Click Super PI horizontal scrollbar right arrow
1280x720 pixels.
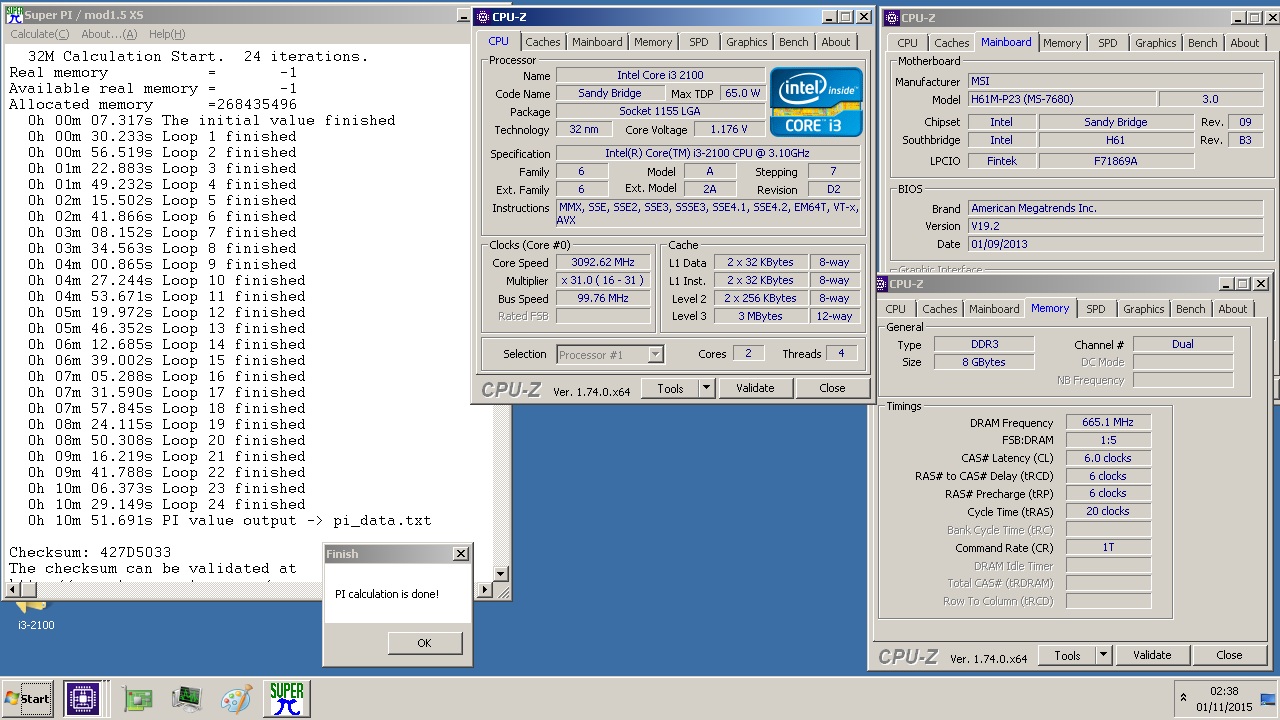(x=487, y=590)
